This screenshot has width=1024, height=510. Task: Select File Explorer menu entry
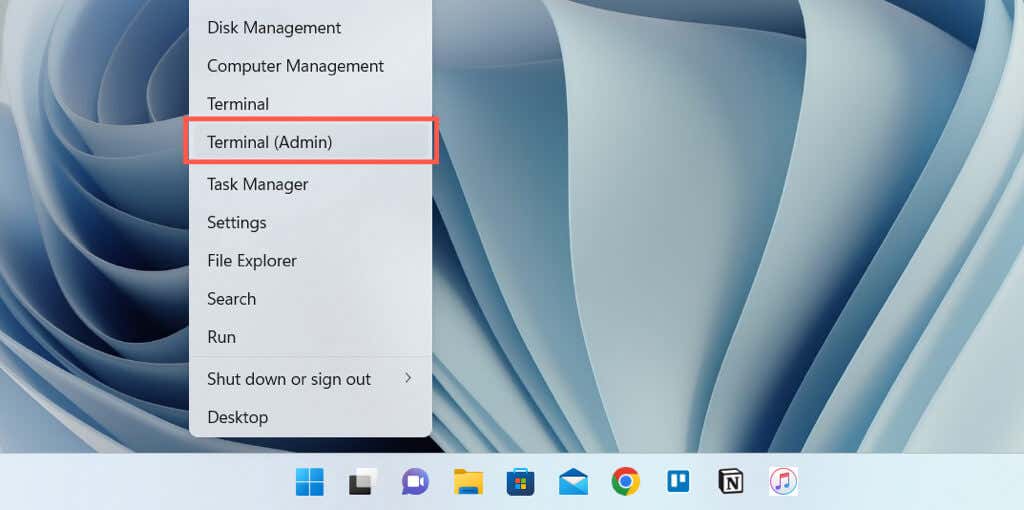310,261
